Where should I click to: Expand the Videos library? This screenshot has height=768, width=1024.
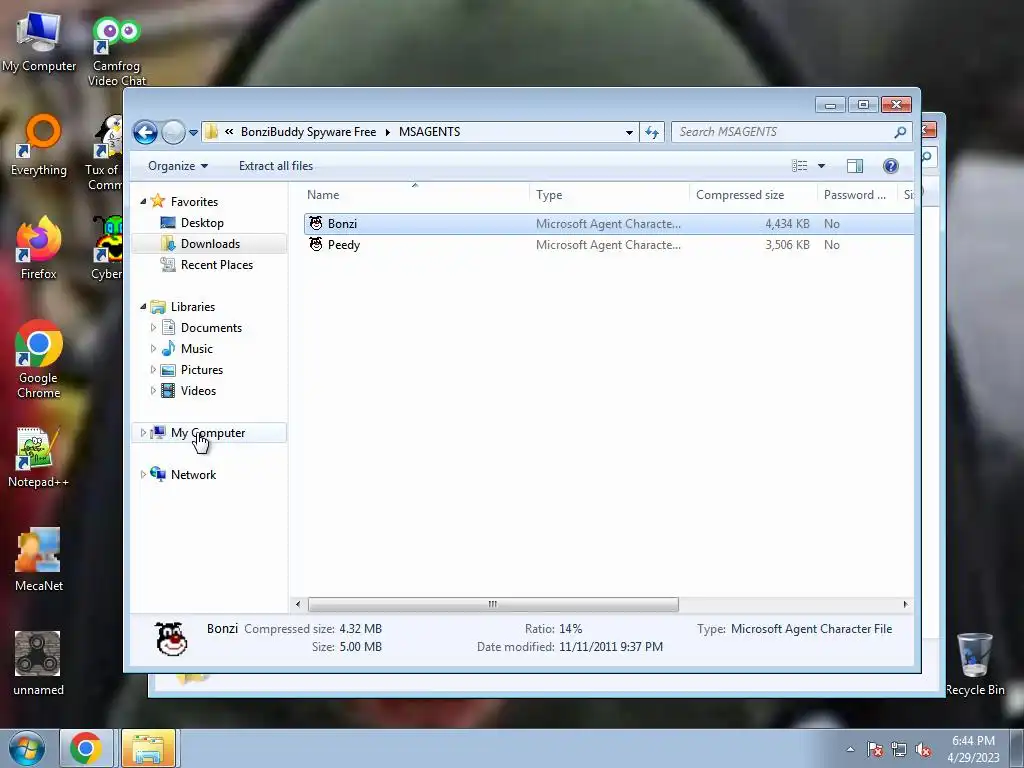point(153,391)
